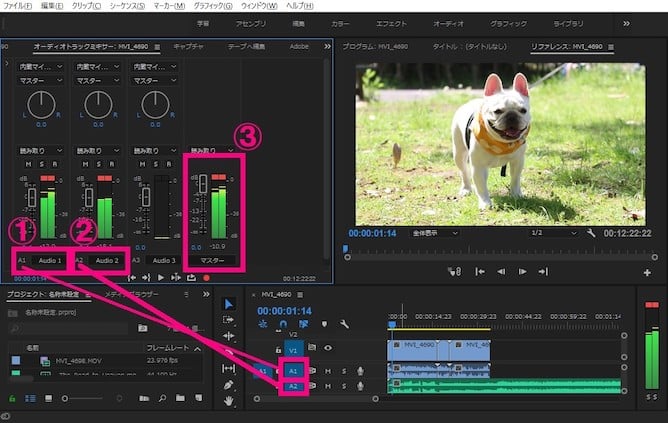Open Audio 1 automation mode dropdown
668x423 pixels.
(x=41, y=150)
